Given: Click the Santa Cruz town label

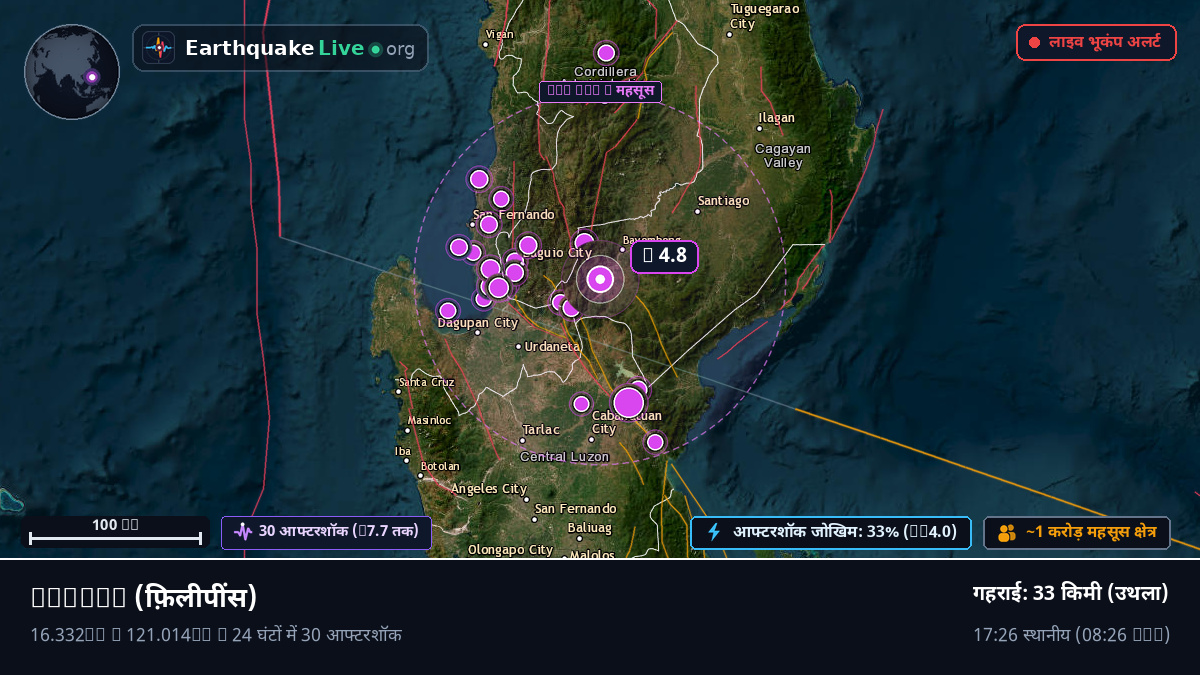Looking at the screenshot, I should point(426,382).
